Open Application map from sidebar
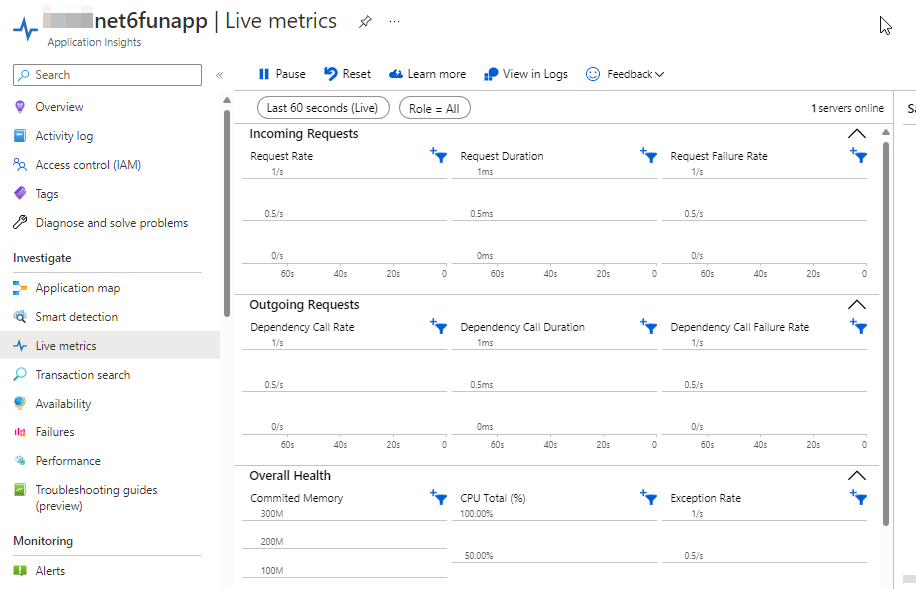This screenshot has height=589, width=916. (x=77, y=288)
